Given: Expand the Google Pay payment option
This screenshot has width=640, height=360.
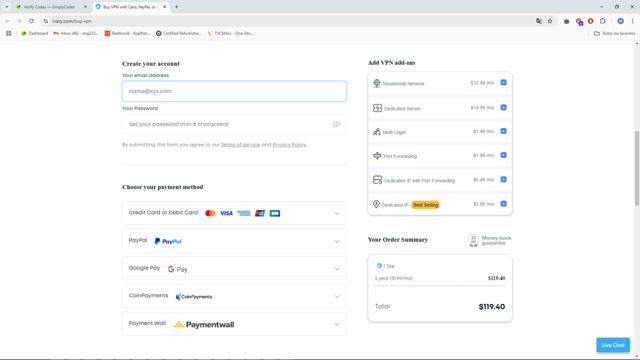Looking at the screenshot, I should pyautogui.click(x=234, y=269).
